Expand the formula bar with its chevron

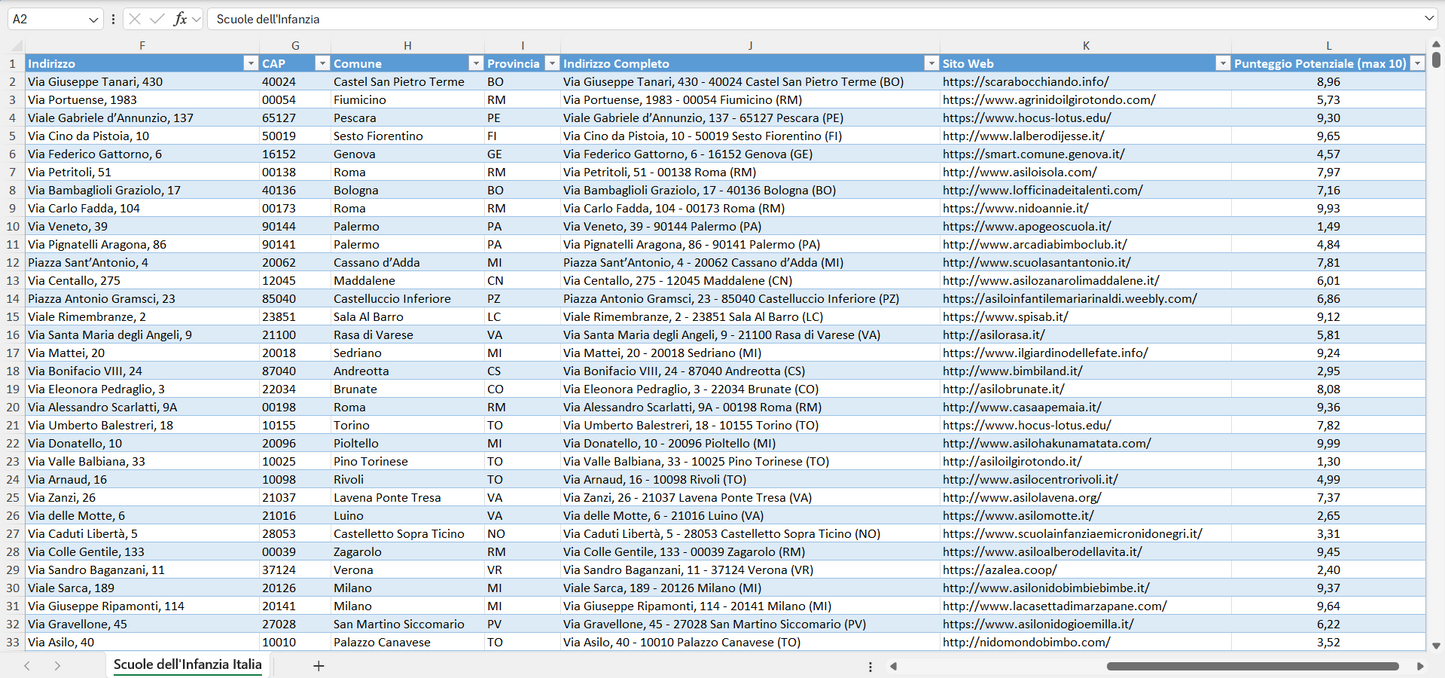pos(1431,18)
